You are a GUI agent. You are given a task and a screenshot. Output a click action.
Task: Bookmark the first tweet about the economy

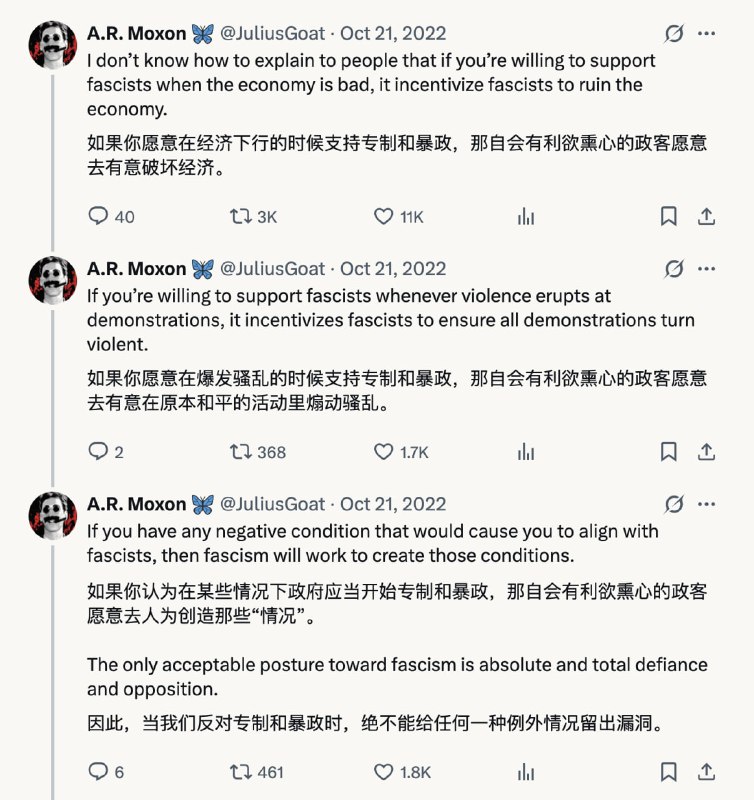(669, 216)
